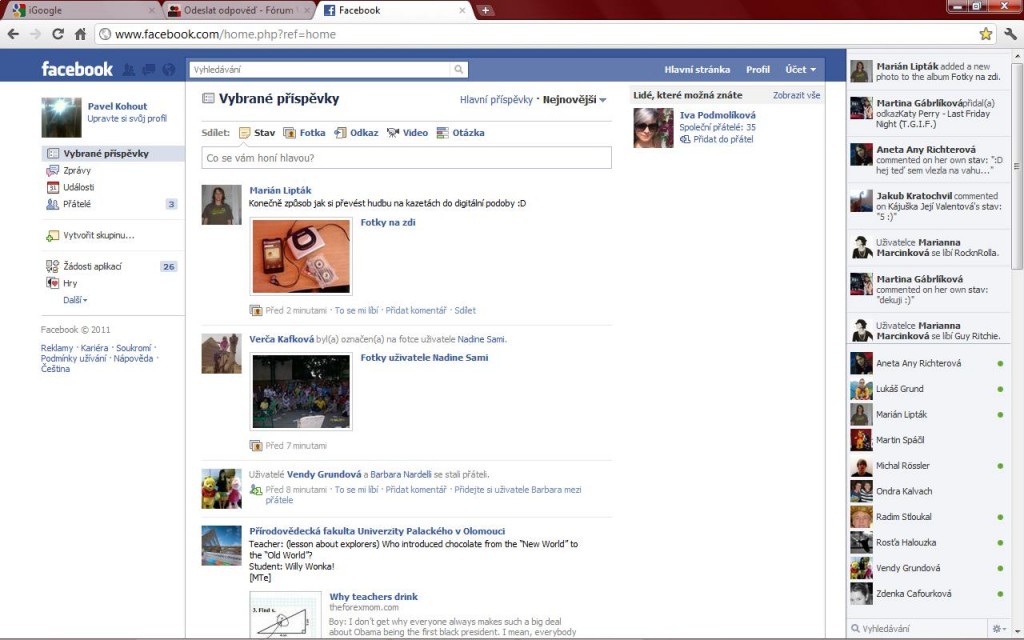Open the browser home page icon
This screenshot has width=1024, height=640.
point(80,34)
